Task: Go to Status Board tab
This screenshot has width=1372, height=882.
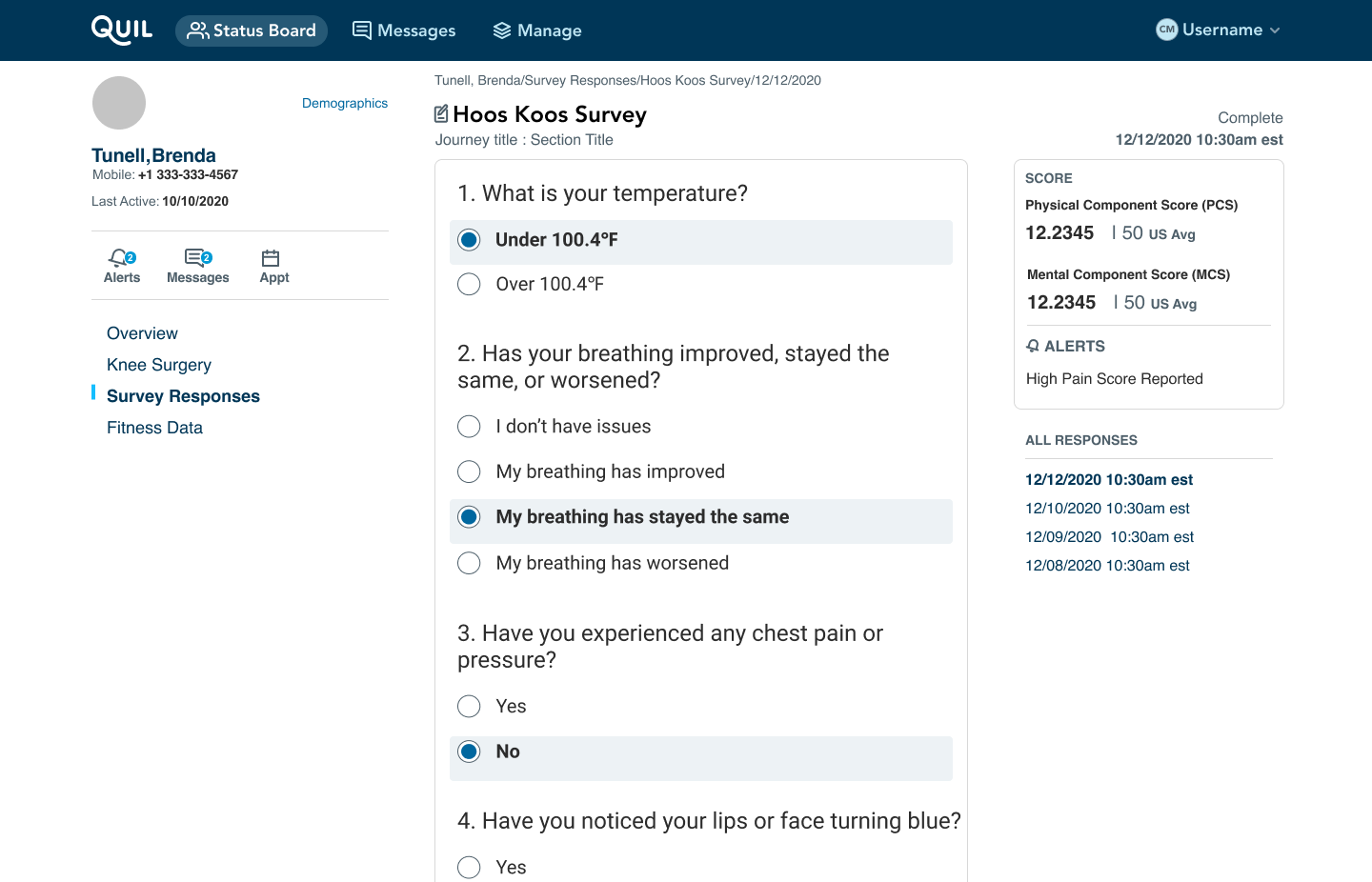Action: pos(252,30)
